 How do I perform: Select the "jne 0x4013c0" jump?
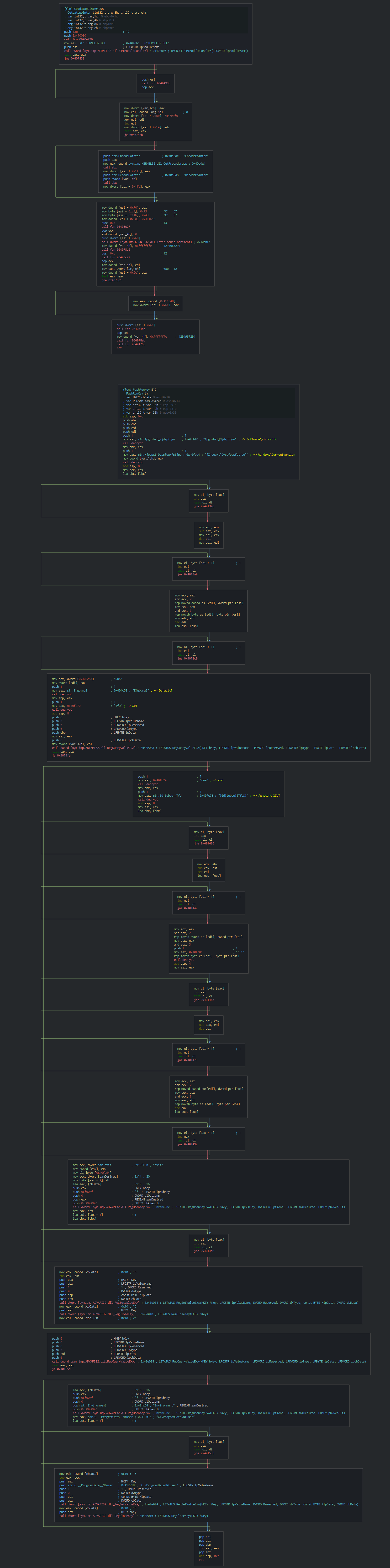[187, 658]
